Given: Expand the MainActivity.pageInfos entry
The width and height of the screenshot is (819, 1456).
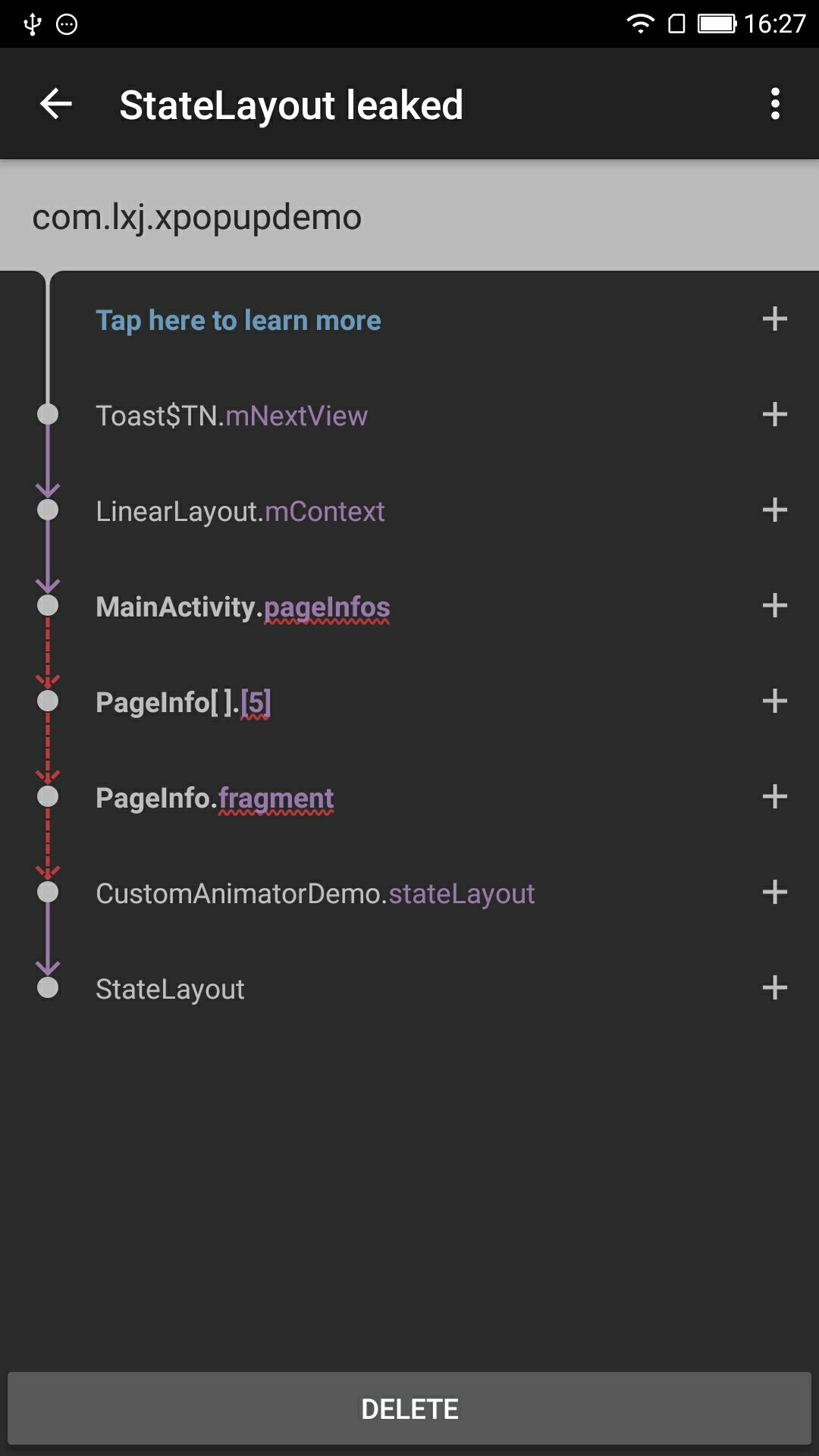Looking at the screenshot, I should (x=774, y=605).
